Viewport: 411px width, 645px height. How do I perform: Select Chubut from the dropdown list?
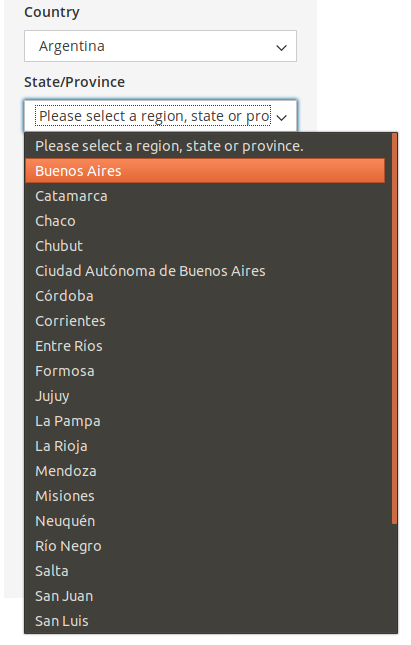(205, 246)
